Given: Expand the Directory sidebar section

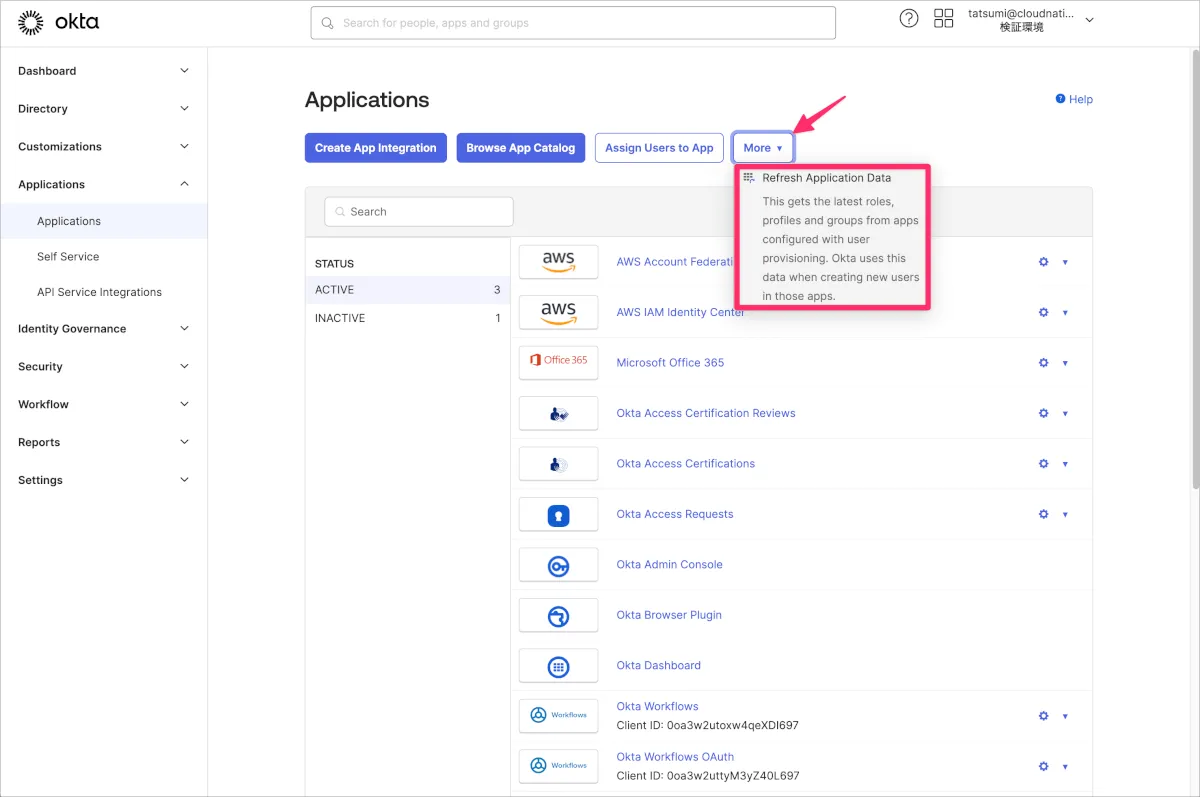Looking at the screenshot, I should tap(103, 109).
